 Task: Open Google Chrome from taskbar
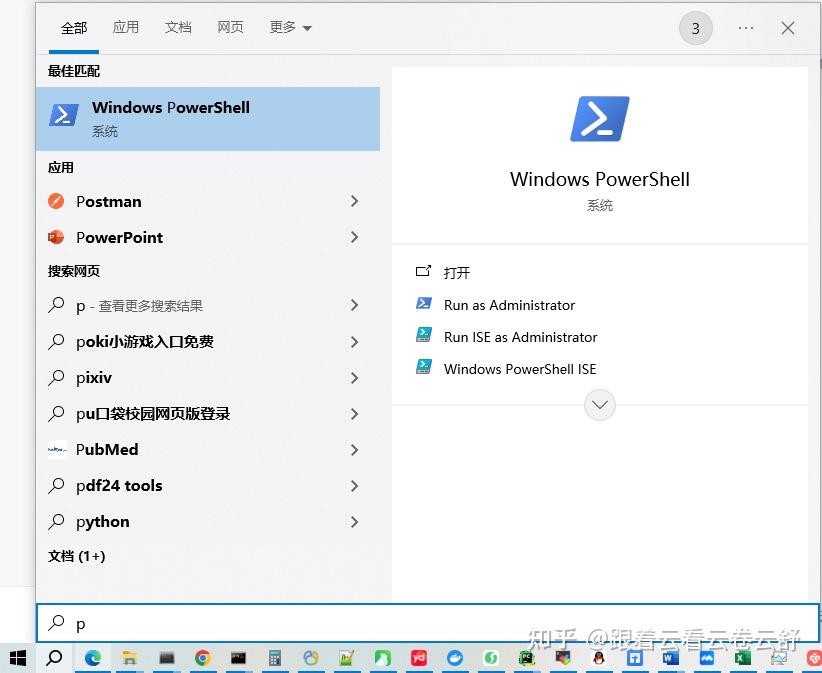click(202, 658)
